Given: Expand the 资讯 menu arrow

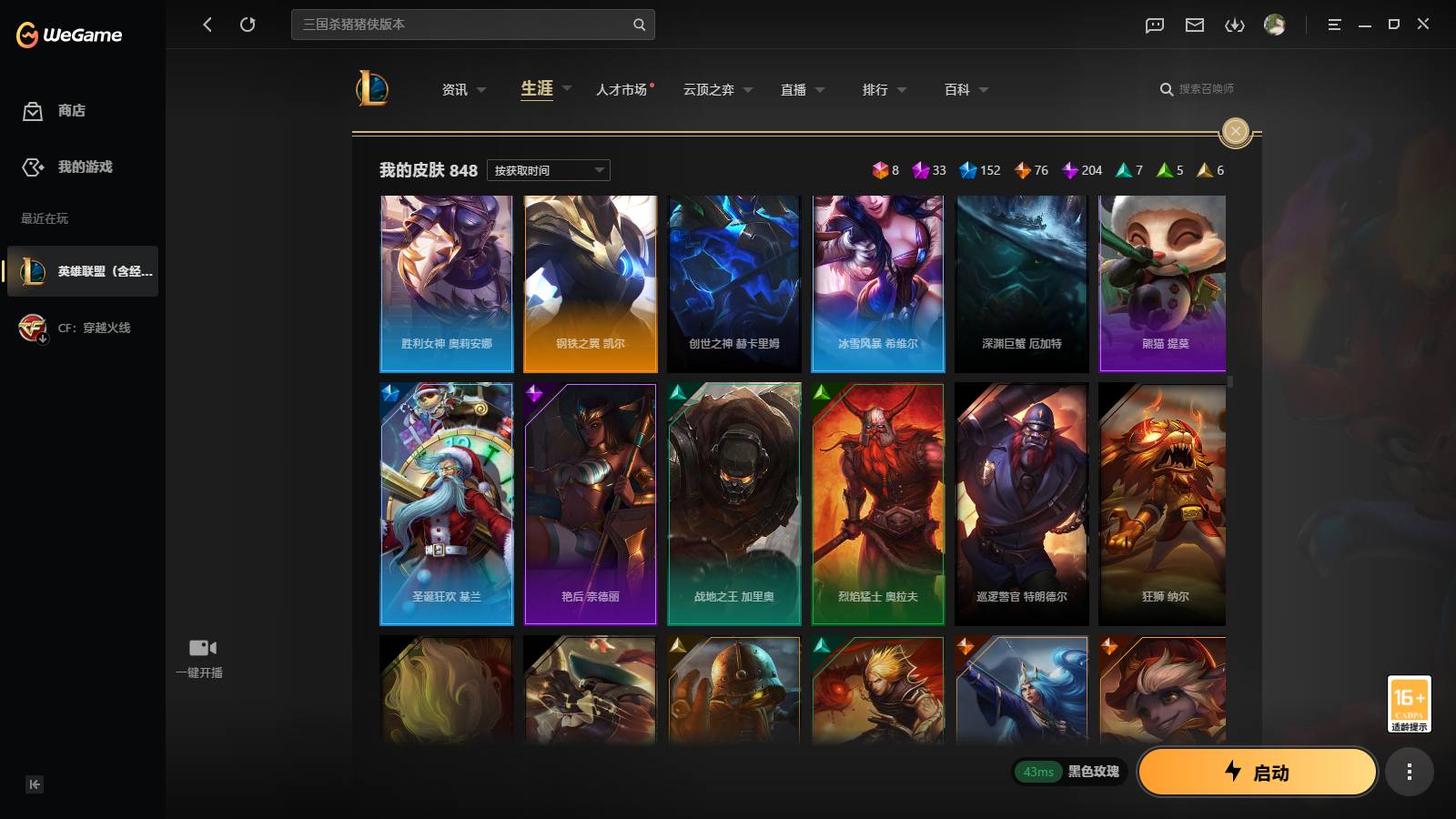Looking at the screenshot, I should pos(481,90).
